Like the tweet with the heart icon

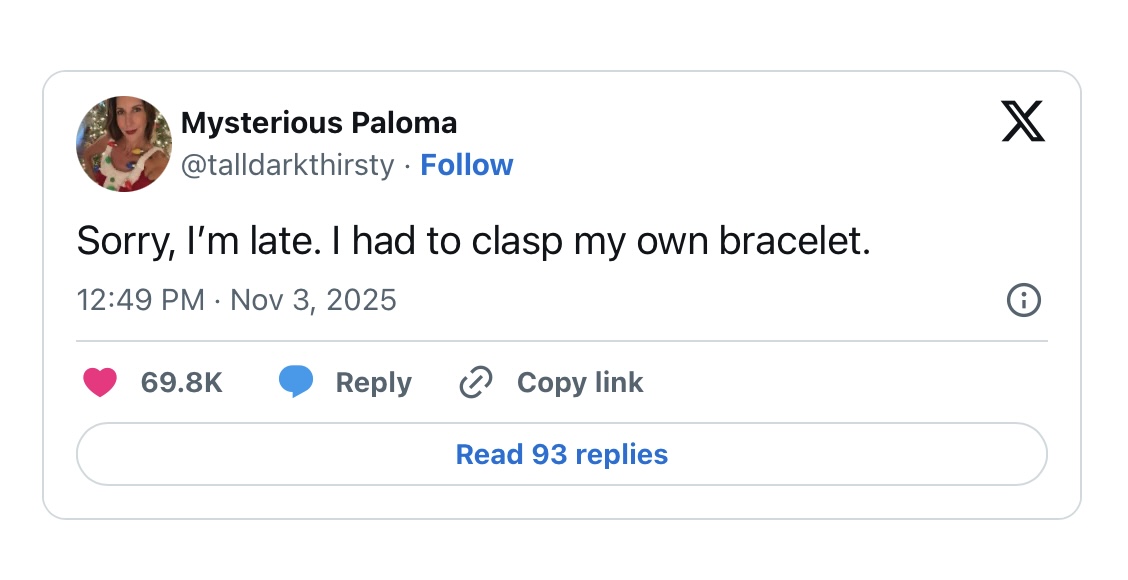pos(100,382)
